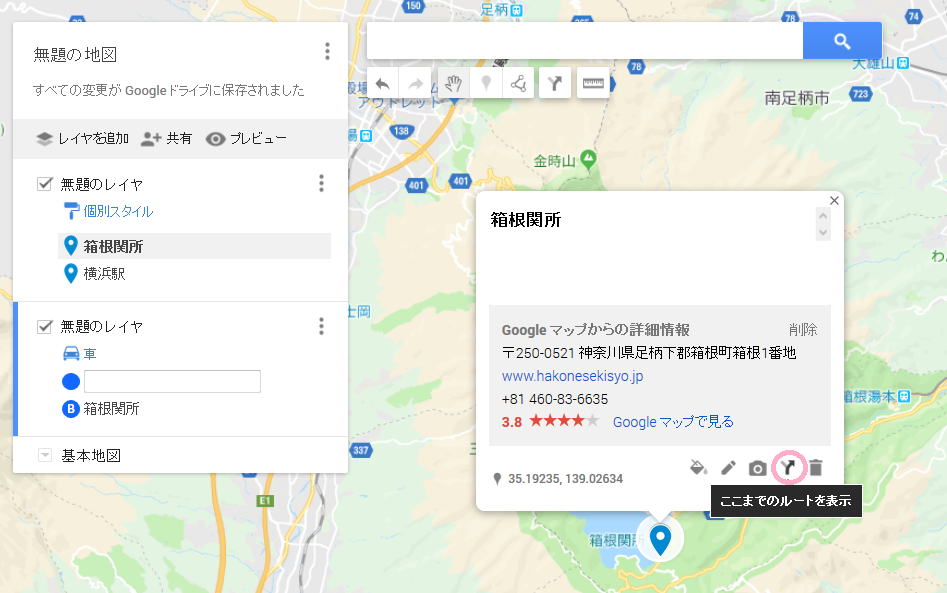Click the 3.8 star rating
The height and width of the screenshot is (593, 947).
point(550,422)
